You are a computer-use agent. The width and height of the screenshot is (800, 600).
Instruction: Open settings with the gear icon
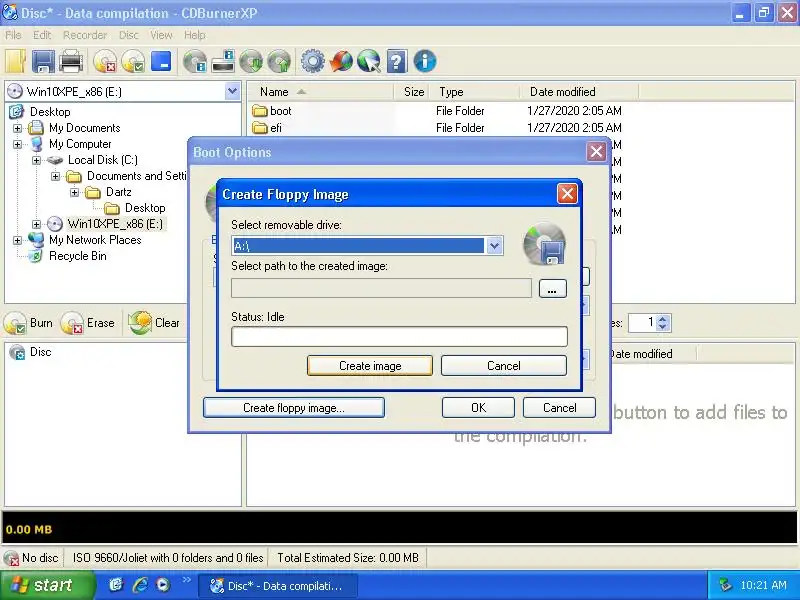[x=312, y=62]
